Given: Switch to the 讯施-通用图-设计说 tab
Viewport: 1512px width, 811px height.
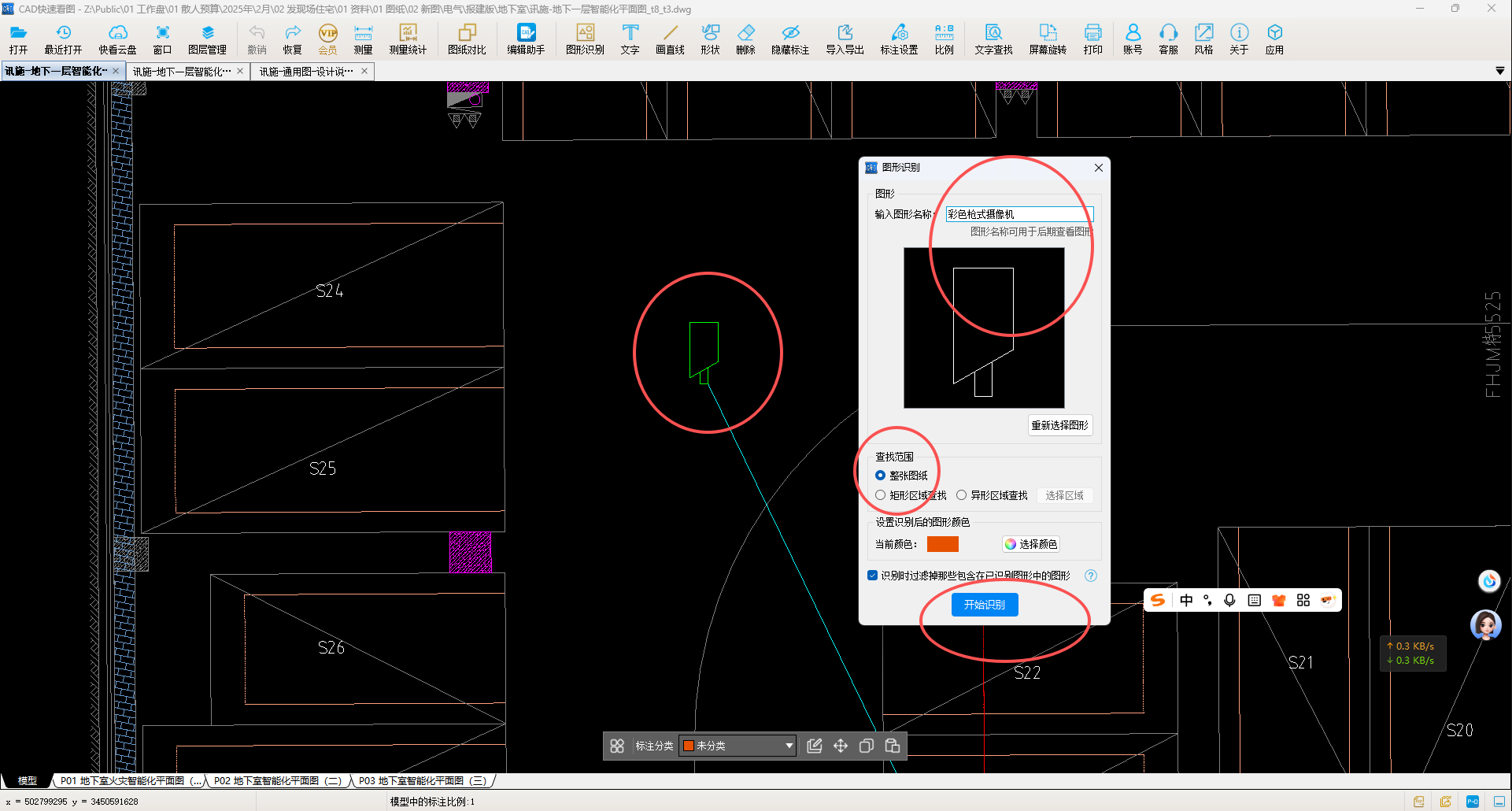Looking at the screenshot, I should pos(307,72).
